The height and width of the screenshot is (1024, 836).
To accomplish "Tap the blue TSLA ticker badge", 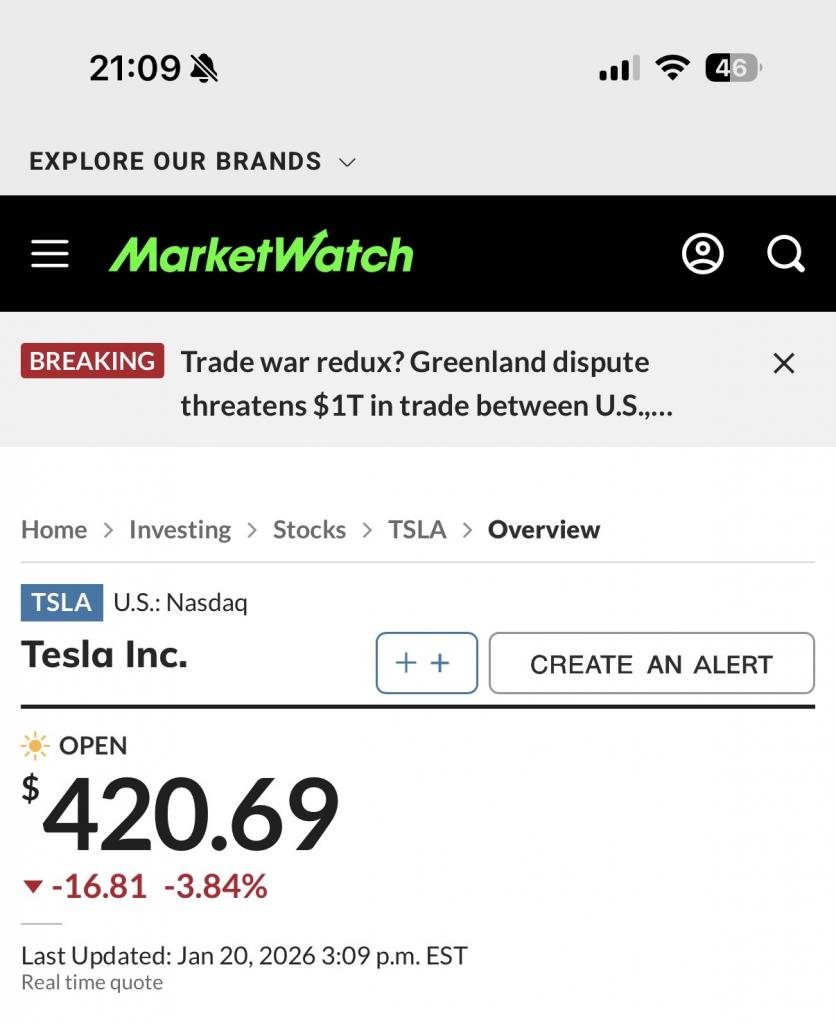I will coord(61,602).
